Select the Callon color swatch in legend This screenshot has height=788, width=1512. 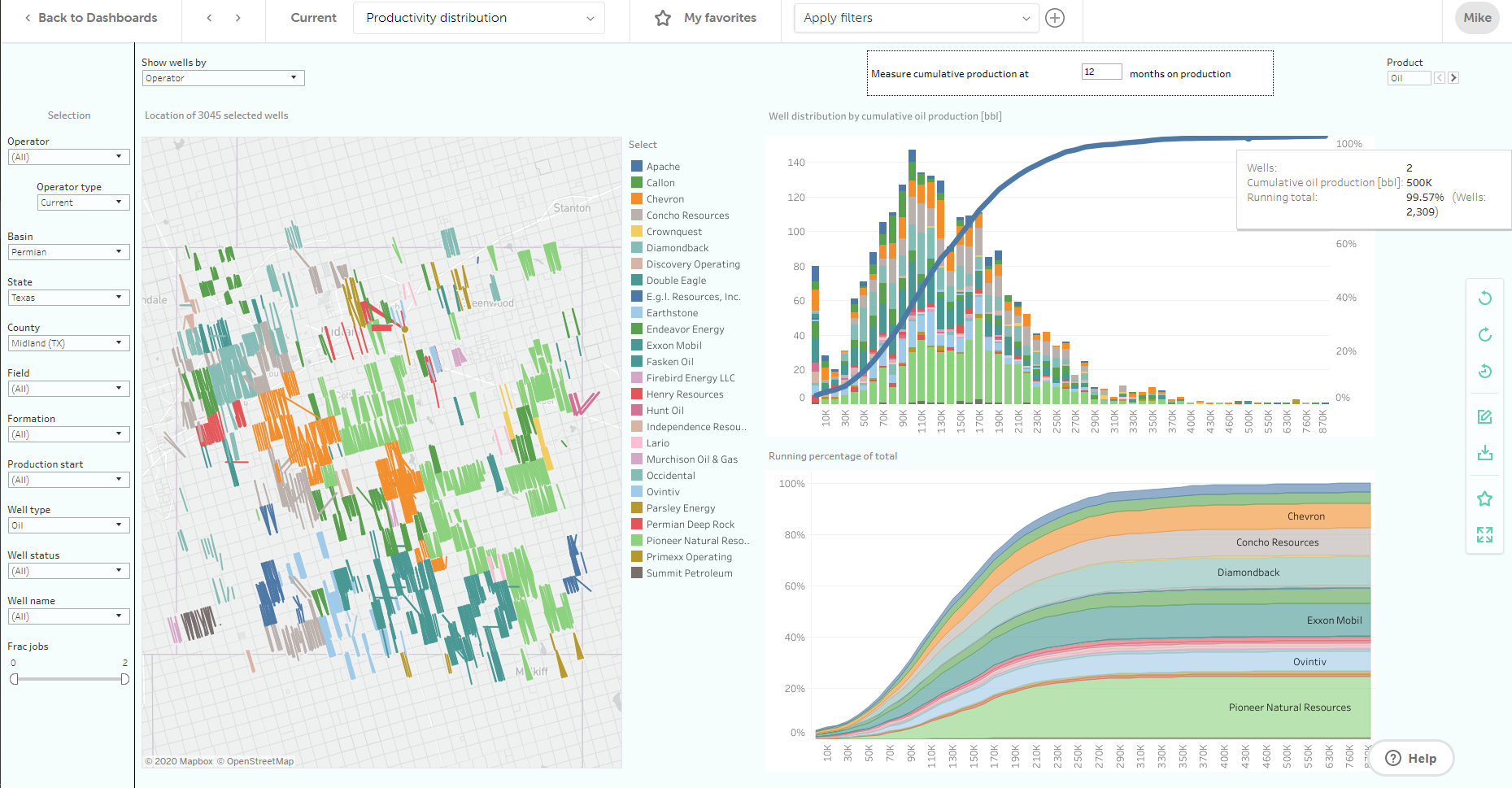click(637, 182)
